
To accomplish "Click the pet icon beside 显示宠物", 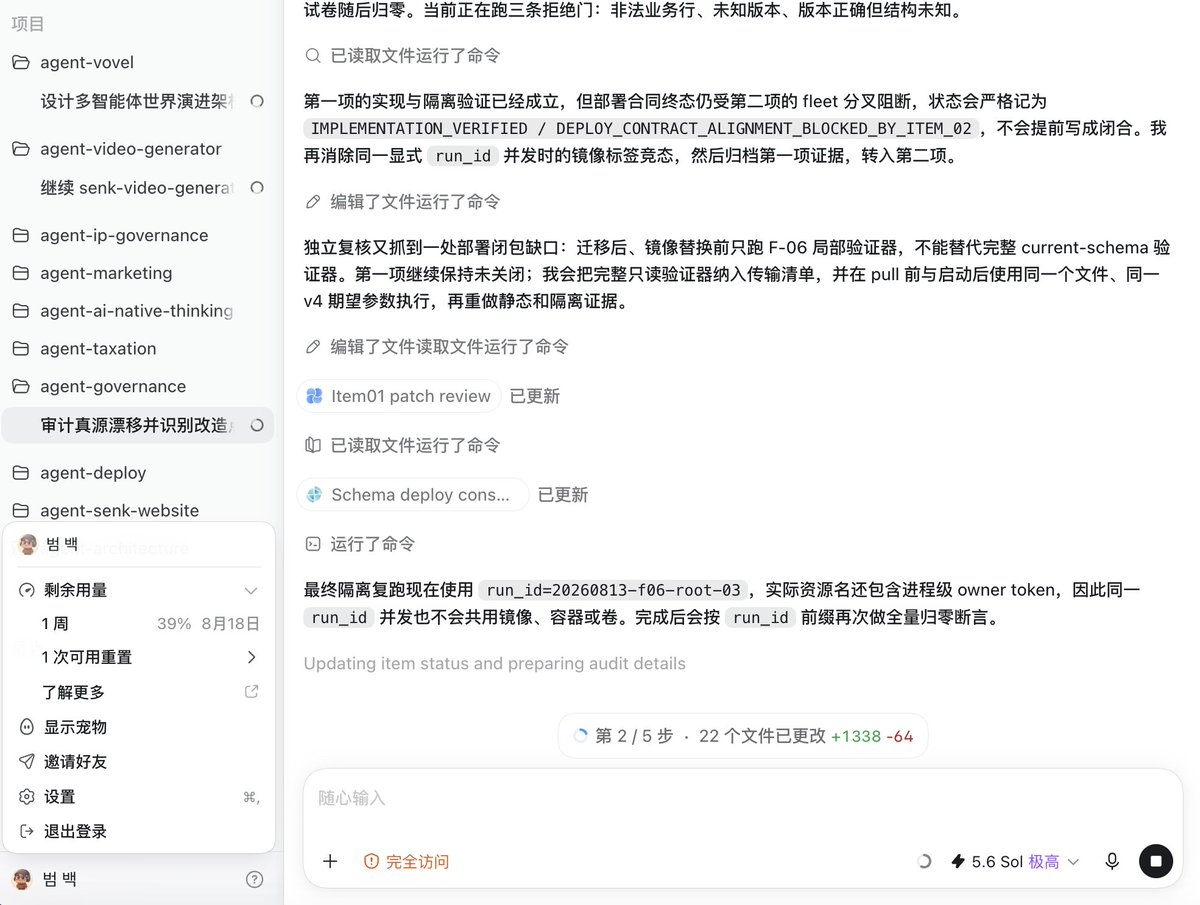I will (x=27, y=727).
